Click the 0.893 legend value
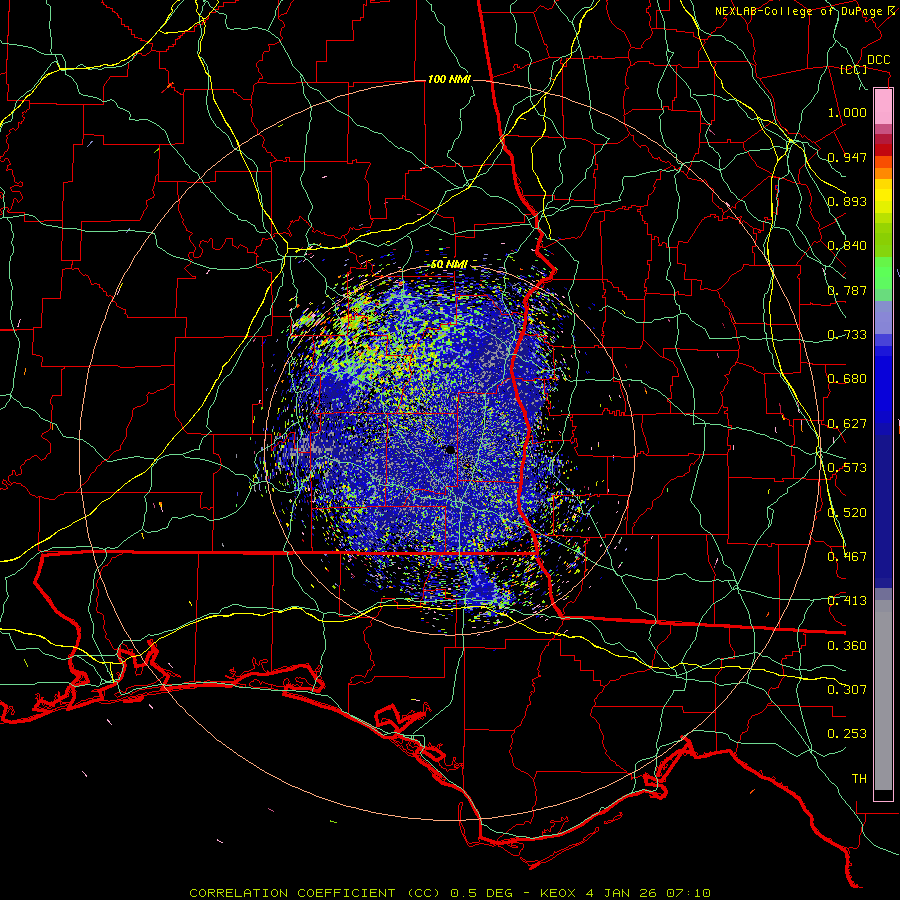900x900 pixels. click(x=847, y=201)
